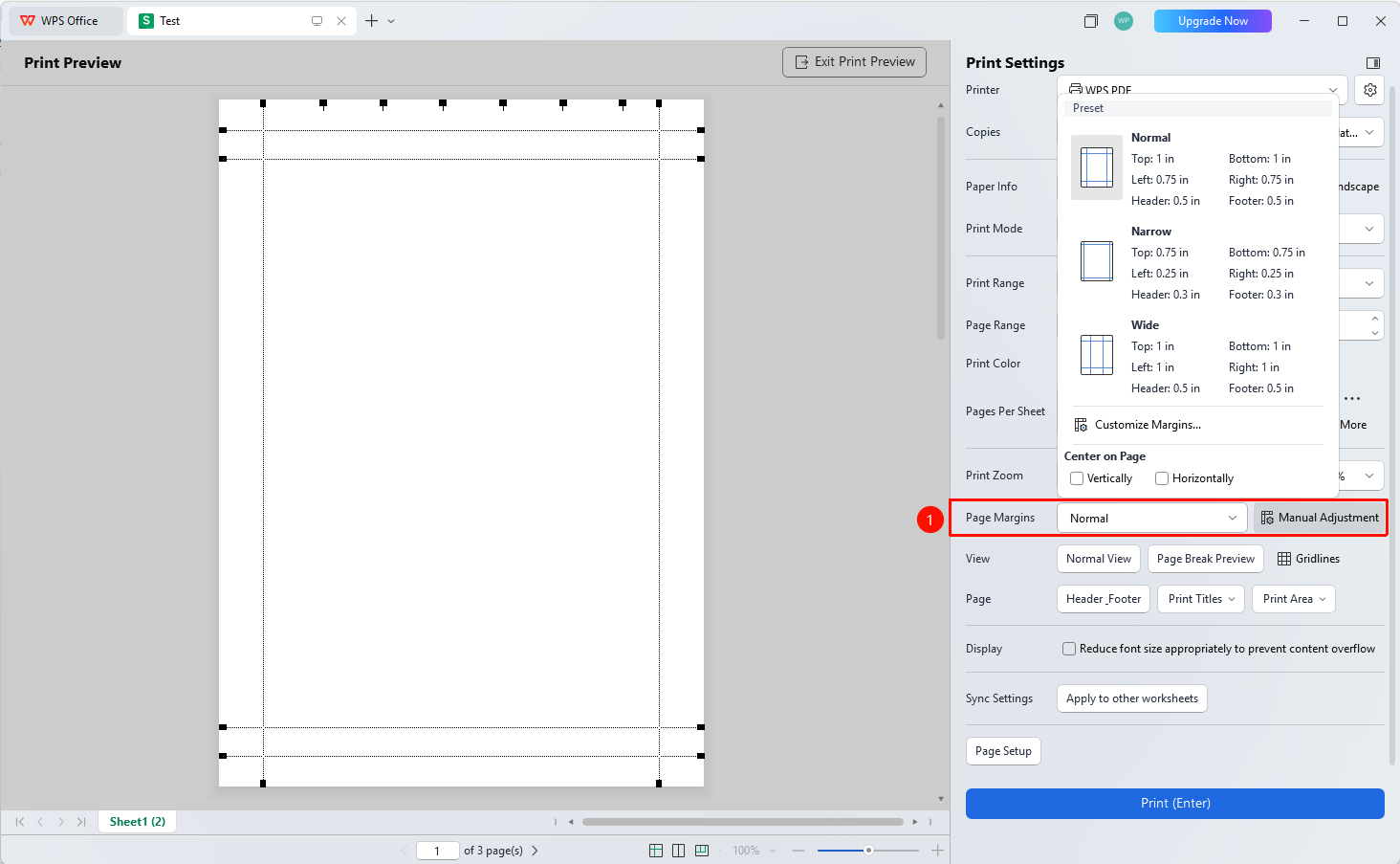1400x864 pixels.
Task: Click zoom in plus icon
Action: coord(938,851)
